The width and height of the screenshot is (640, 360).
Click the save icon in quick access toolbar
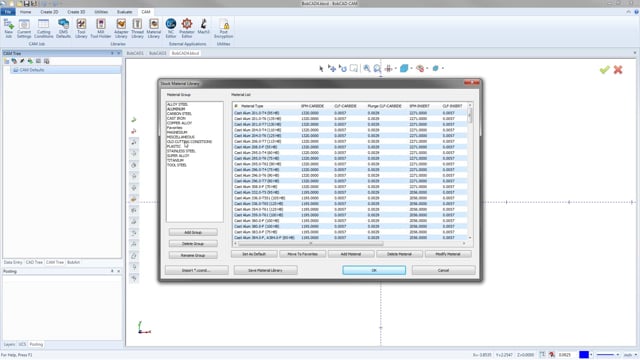tap(26, 4)
